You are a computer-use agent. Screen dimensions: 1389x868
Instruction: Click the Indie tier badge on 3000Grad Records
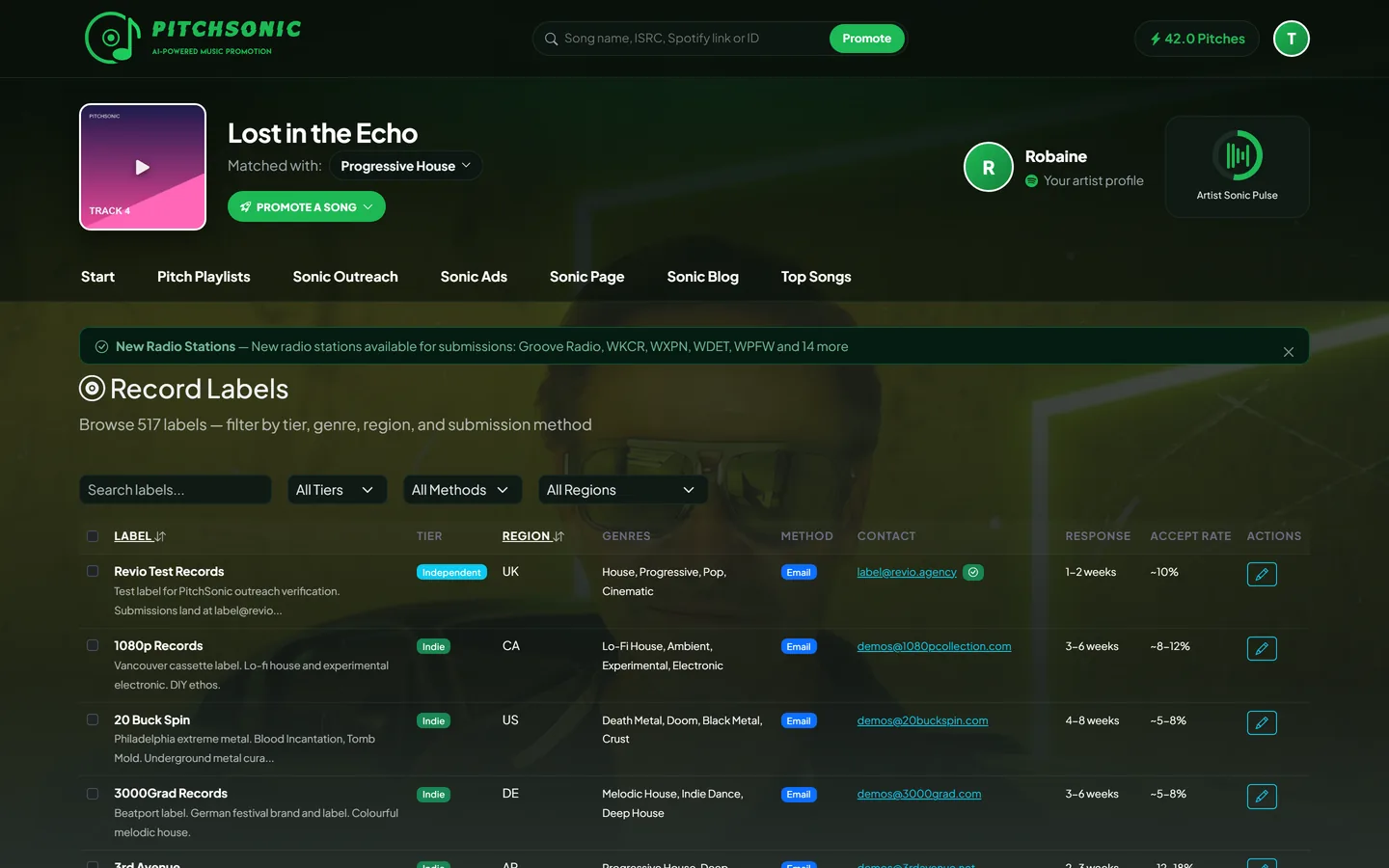[433, 795]
